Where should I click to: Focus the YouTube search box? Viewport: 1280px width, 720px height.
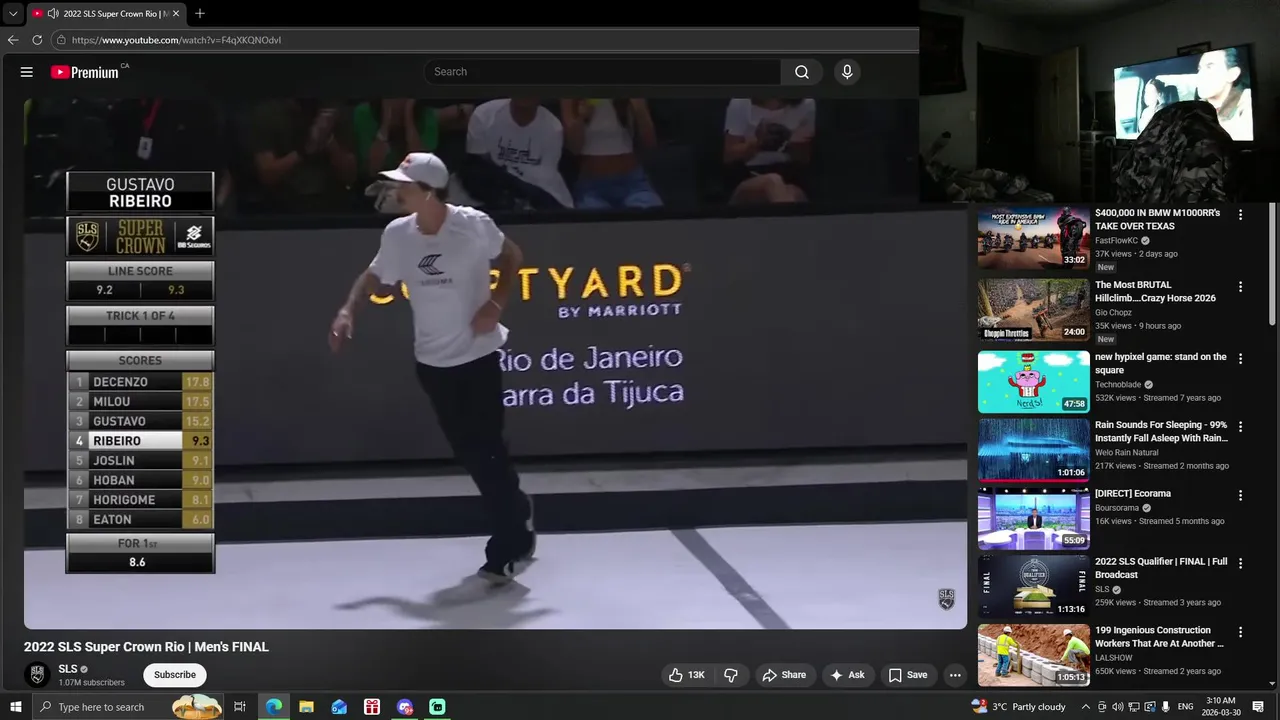click(603, 72)
